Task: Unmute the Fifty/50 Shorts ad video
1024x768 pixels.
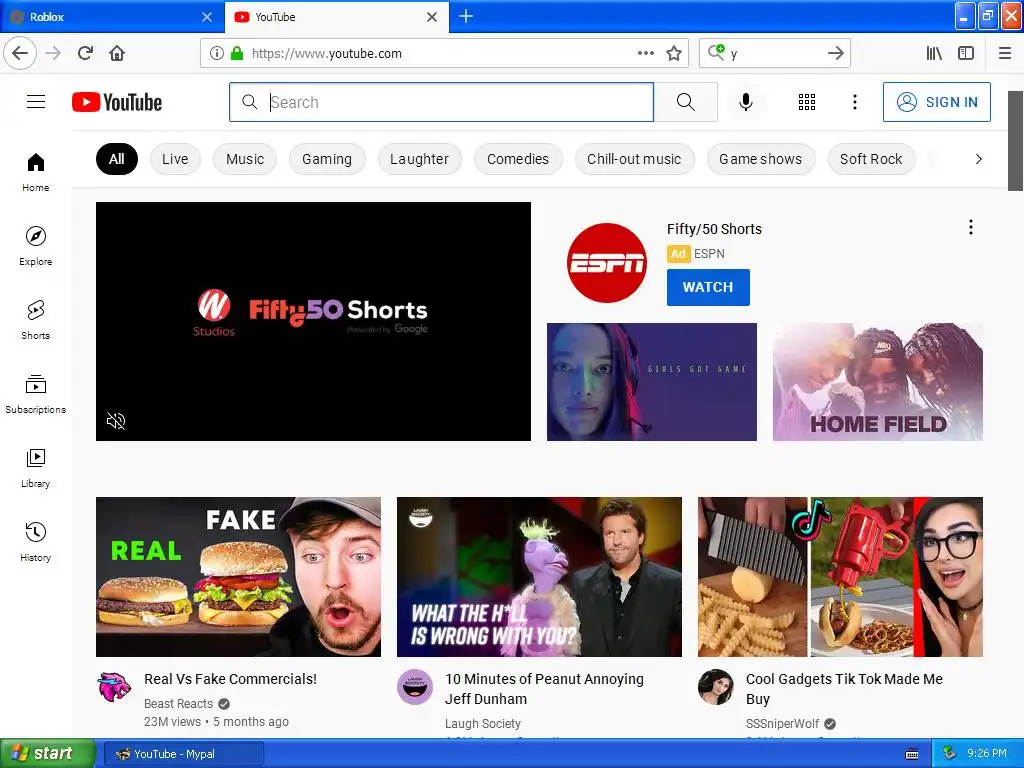Action: (116, 421)
